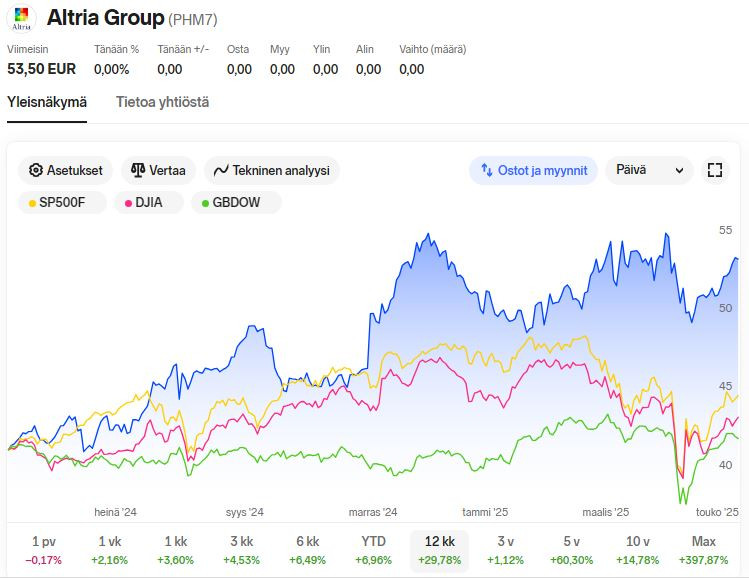Click the Viimeisin label
The width and height of the screenshot is (749, 578).
tap(28, 49)
